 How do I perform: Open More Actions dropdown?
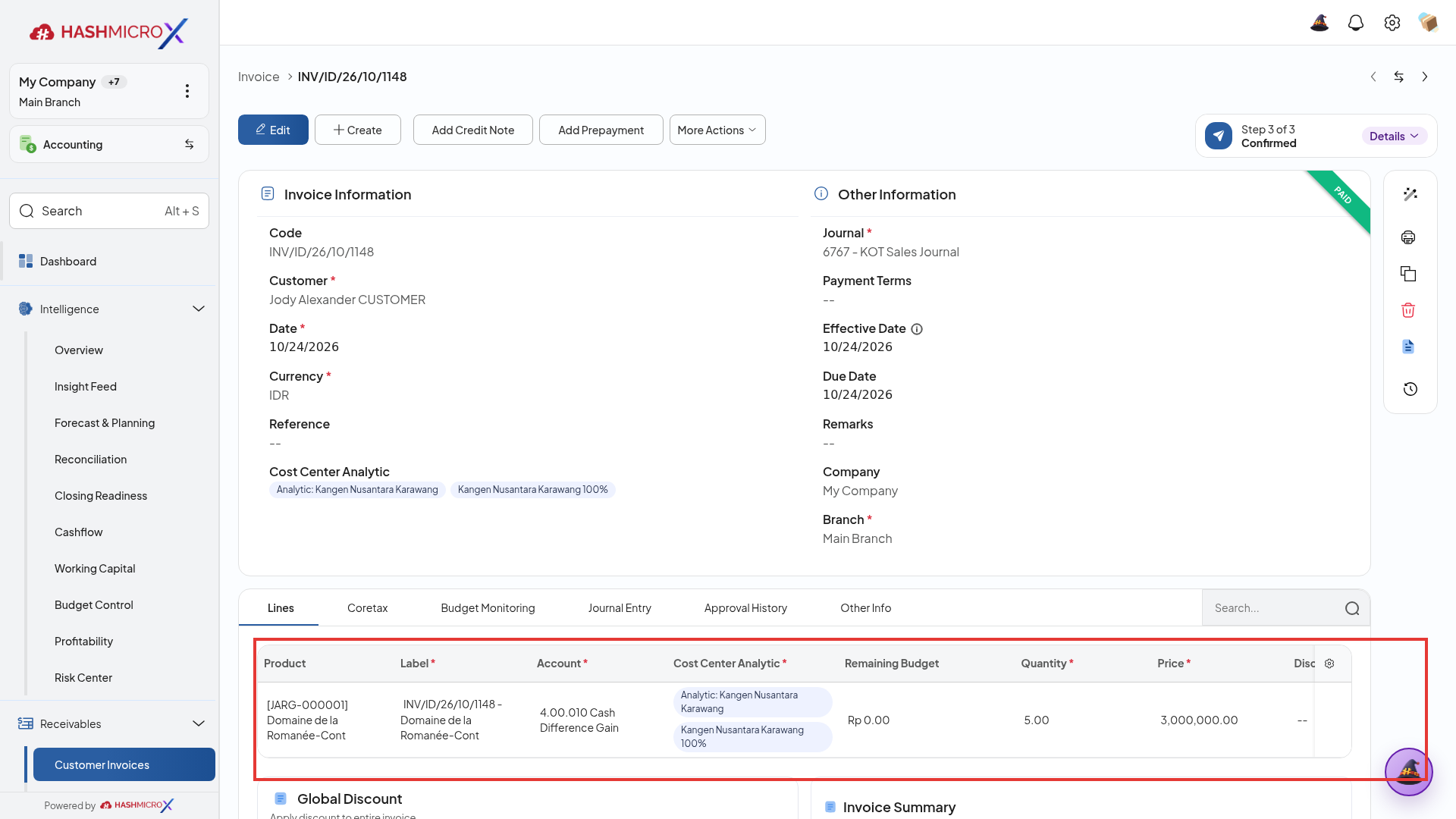pyautogui.click(x=717, y=130)
